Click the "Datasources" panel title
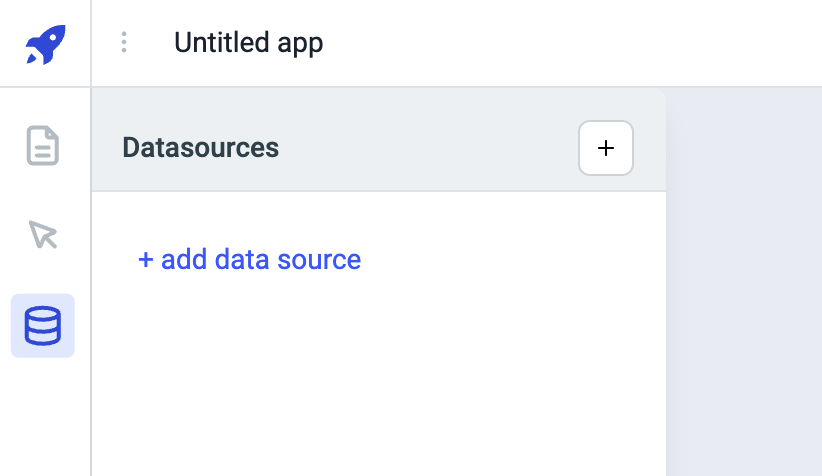Screen dimensions: 822x476 pyautogui.click(x=200, y=148)
